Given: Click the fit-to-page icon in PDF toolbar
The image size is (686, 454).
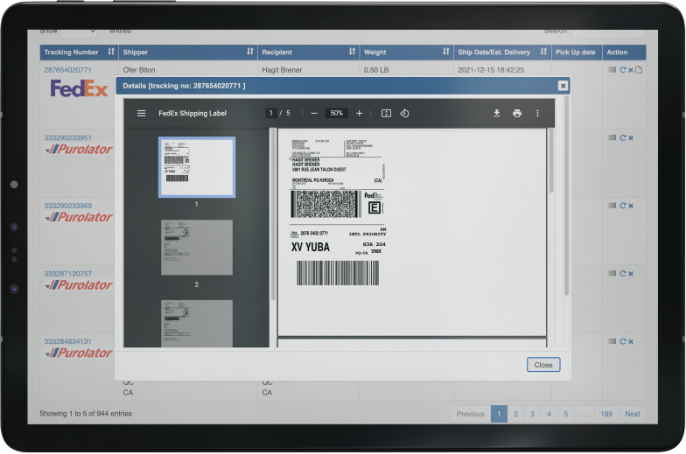Looking at the screenshot, I should click(x=386, y=113).
